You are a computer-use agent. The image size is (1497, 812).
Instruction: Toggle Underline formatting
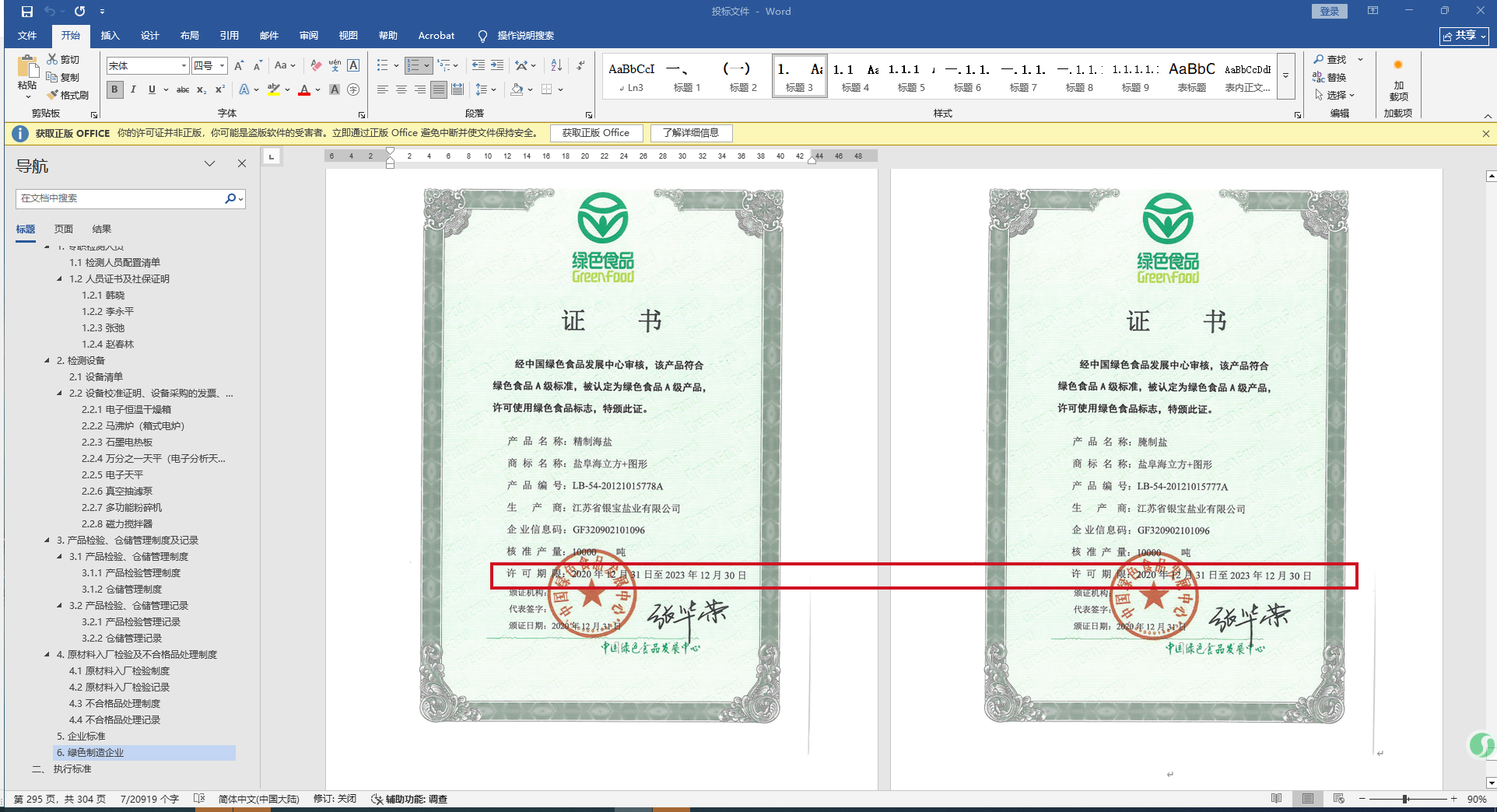[x=152, y=89]
